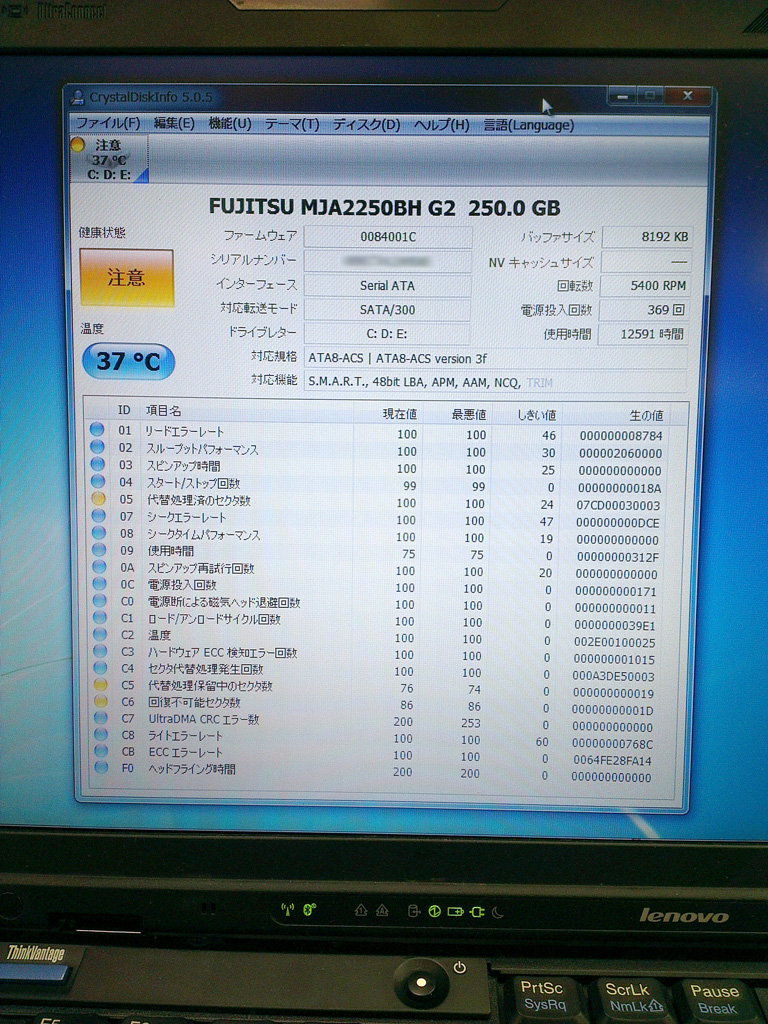
Task: Select the 回復不可能セクタ数 attribute name
Action: click(x=195, y=702)
